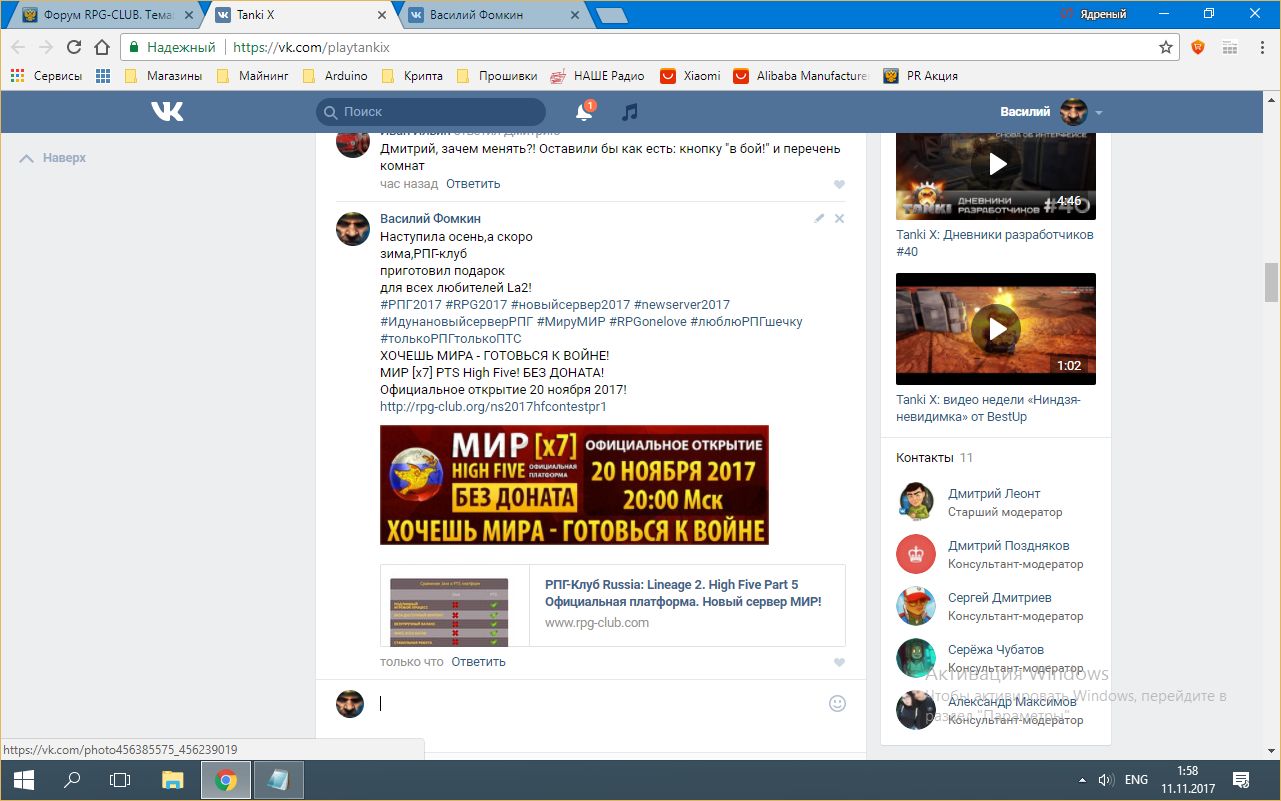The width and height of the screenshot is (1281, 801).
Task: Open the orange shield extension icon
Action: pyautogui.click(x=1198, y=47)
